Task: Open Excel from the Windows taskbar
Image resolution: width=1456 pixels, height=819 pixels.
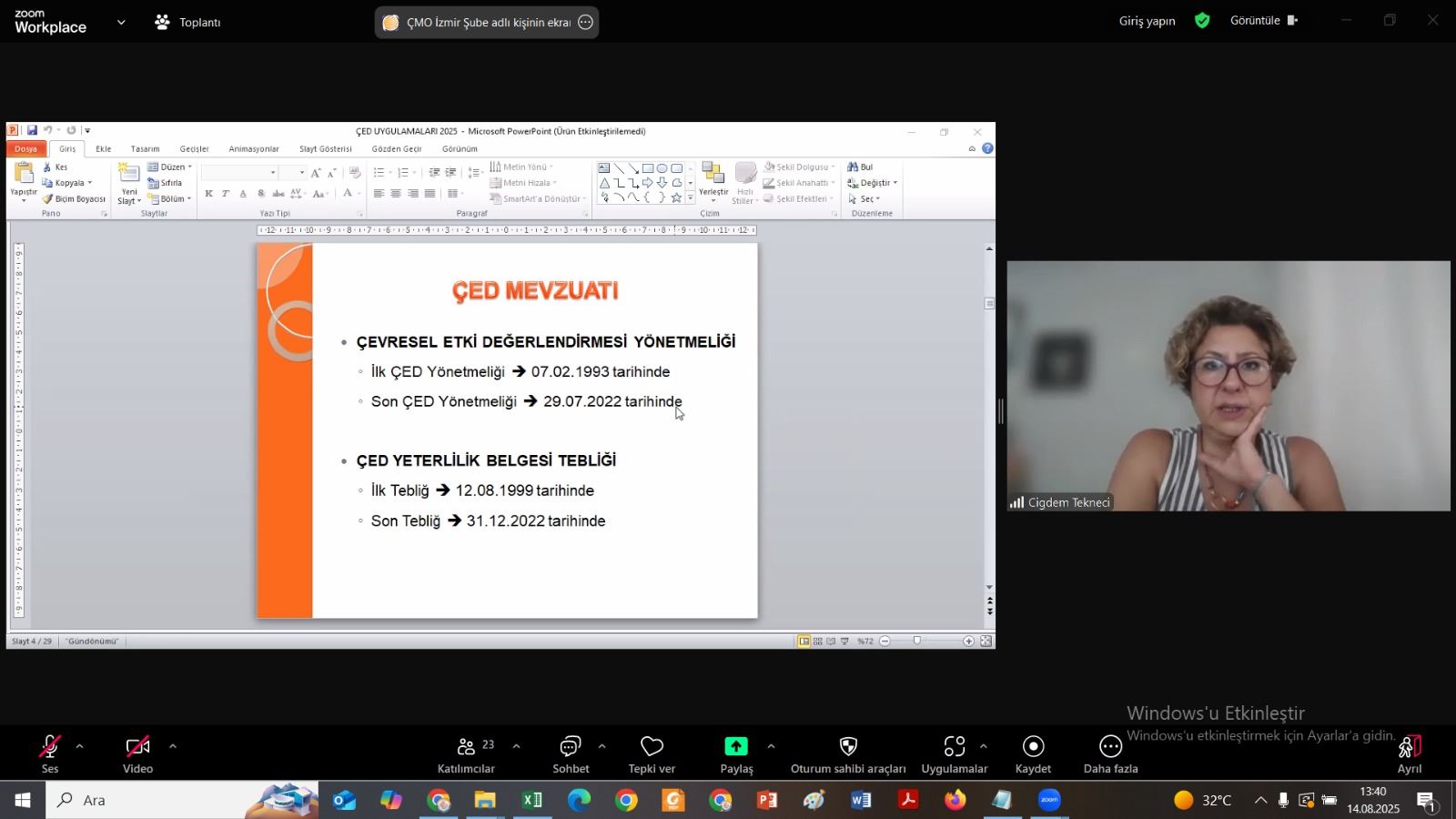Action: click(x=531, y=800)
